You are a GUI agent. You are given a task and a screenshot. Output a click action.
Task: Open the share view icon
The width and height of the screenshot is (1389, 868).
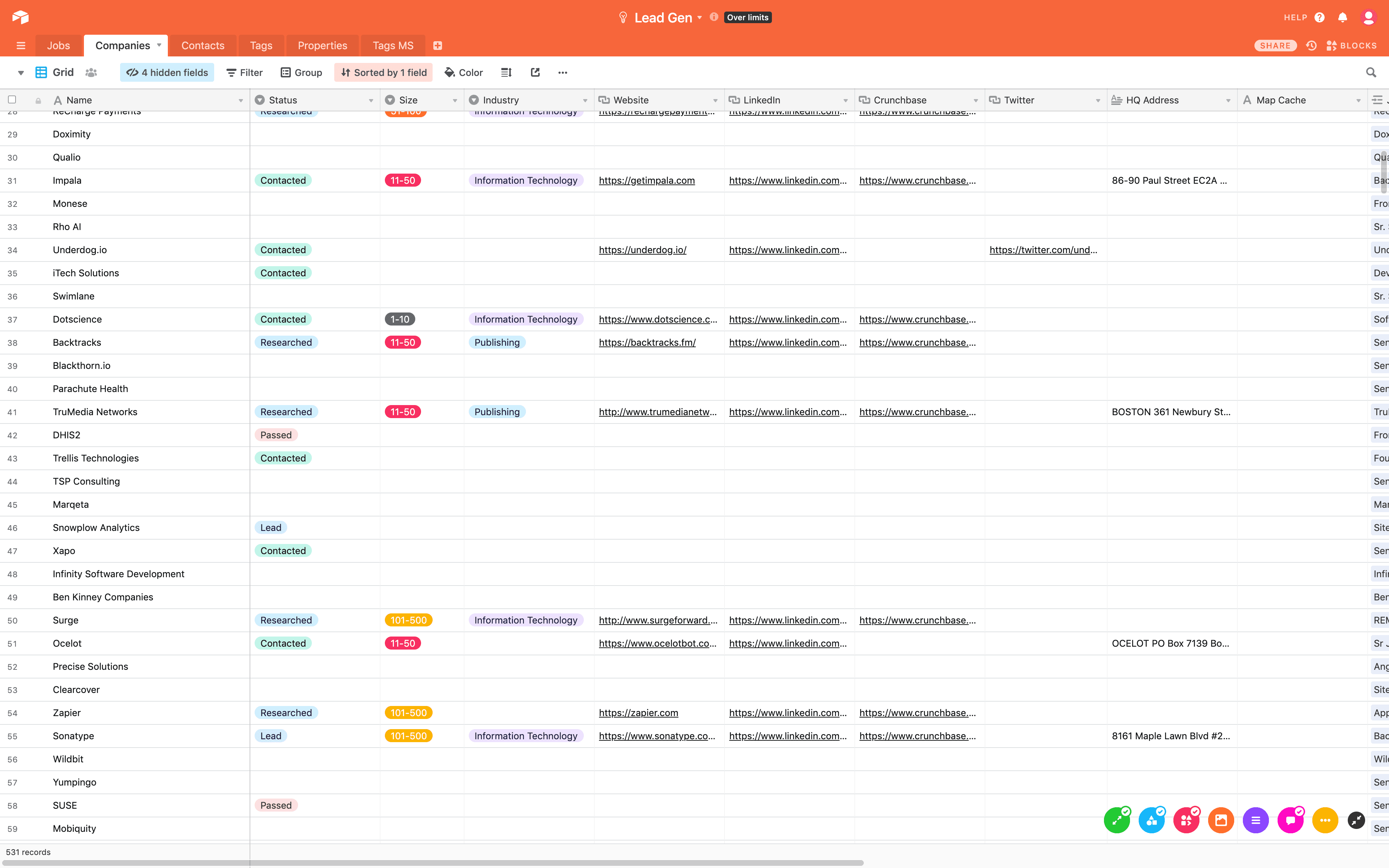(x=535, y=72)
